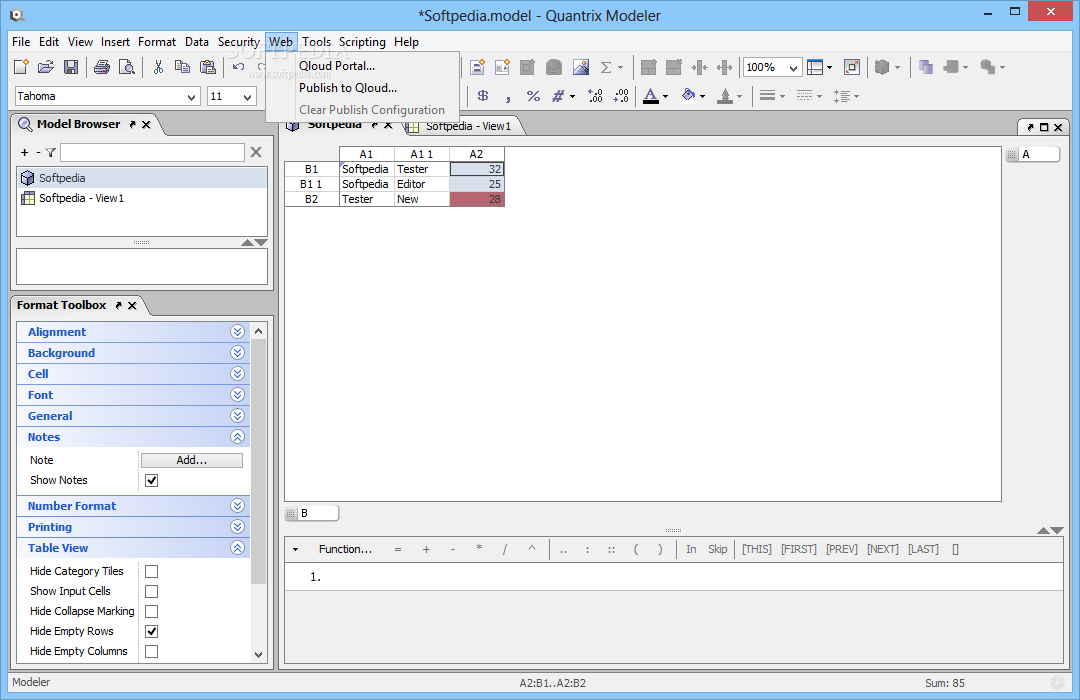Click the Add... note button

191,460
